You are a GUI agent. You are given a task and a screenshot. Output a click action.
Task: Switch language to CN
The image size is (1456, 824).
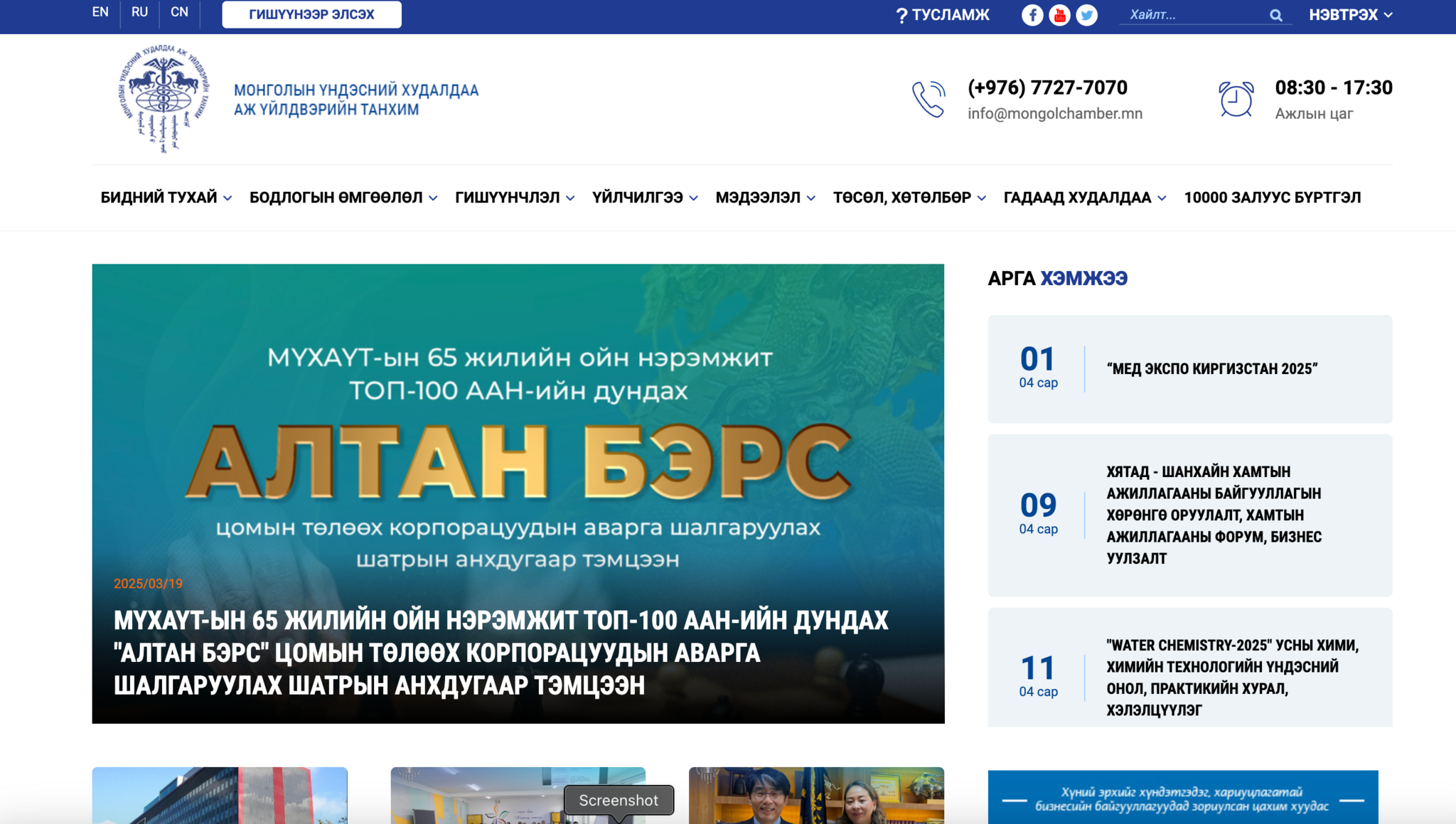pyautogui.click(x=179, y=12)
